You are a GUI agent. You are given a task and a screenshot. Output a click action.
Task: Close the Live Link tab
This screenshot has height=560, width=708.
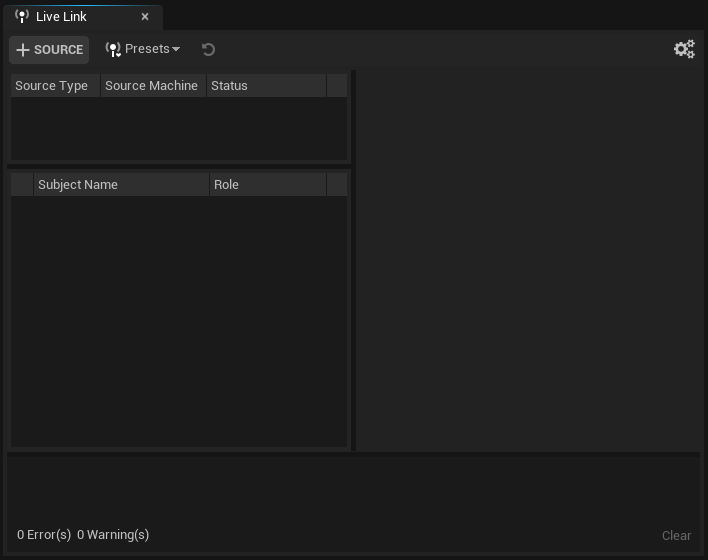tap(145, 17)
